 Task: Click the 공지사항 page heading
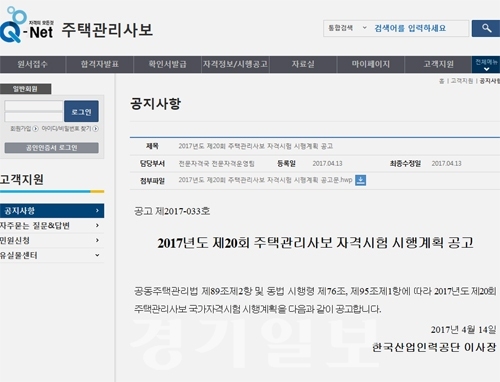click(x=155, y=104)
